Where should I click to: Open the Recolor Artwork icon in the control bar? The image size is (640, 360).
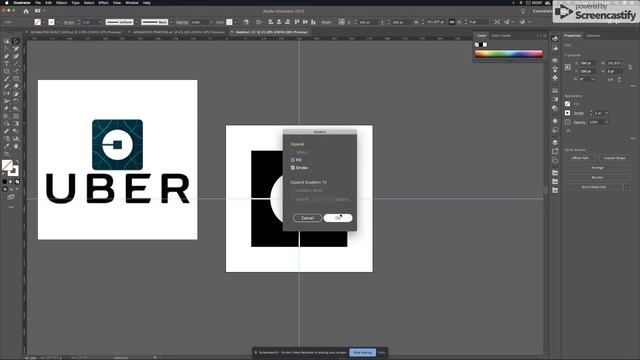click(246, 22)
